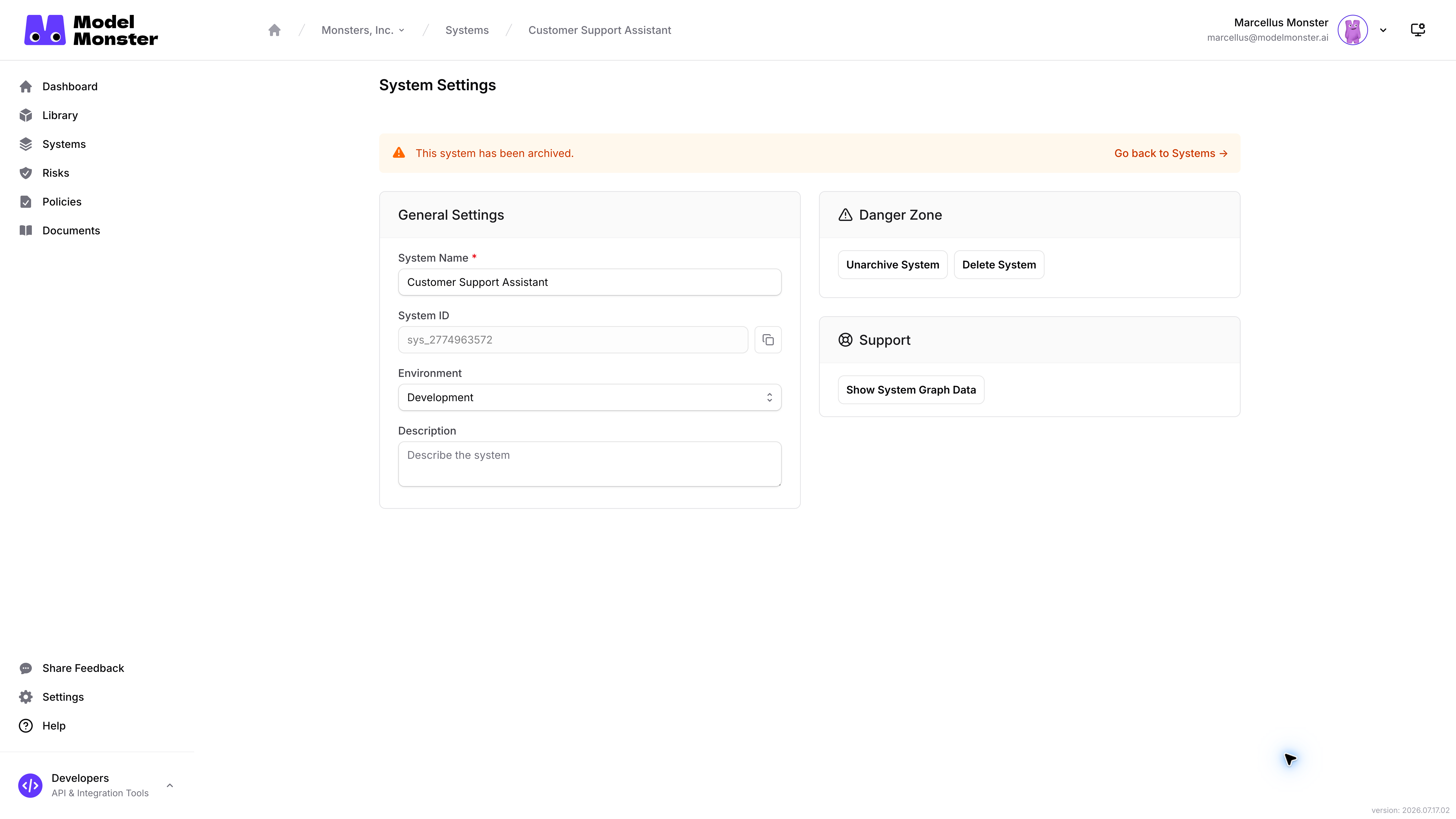Viewport: 1456px width, 819px height.
Task: Follow the Go back to Systems link
Action: pos(1171,153)
